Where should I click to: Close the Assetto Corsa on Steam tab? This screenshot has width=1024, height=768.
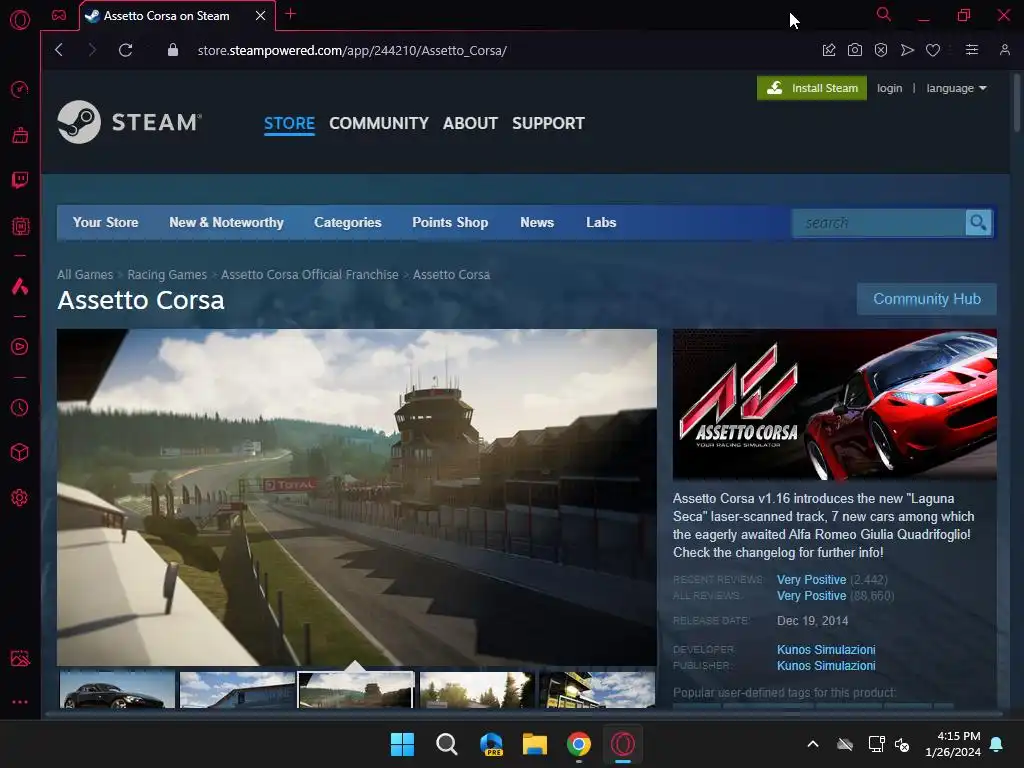click(x=261, y=16)
